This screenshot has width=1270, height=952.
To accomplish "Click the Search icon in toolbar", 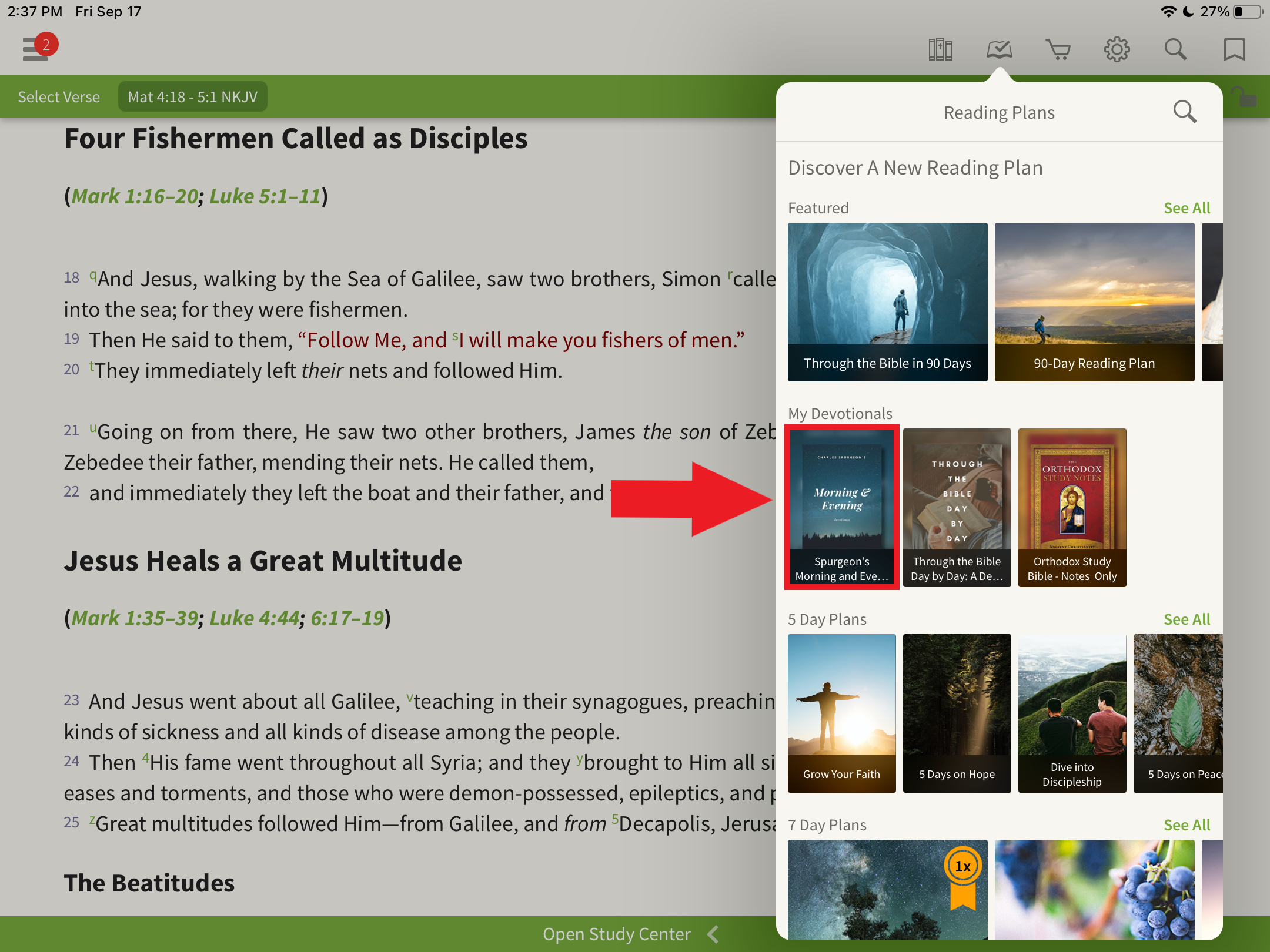I will [x=1177, y=49].
